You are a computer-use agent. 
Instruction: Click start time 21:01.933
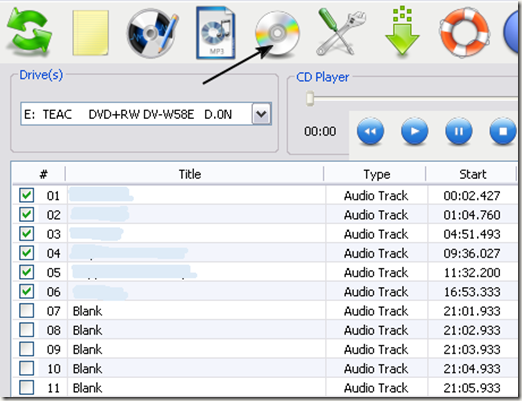[x=472, y=311]
